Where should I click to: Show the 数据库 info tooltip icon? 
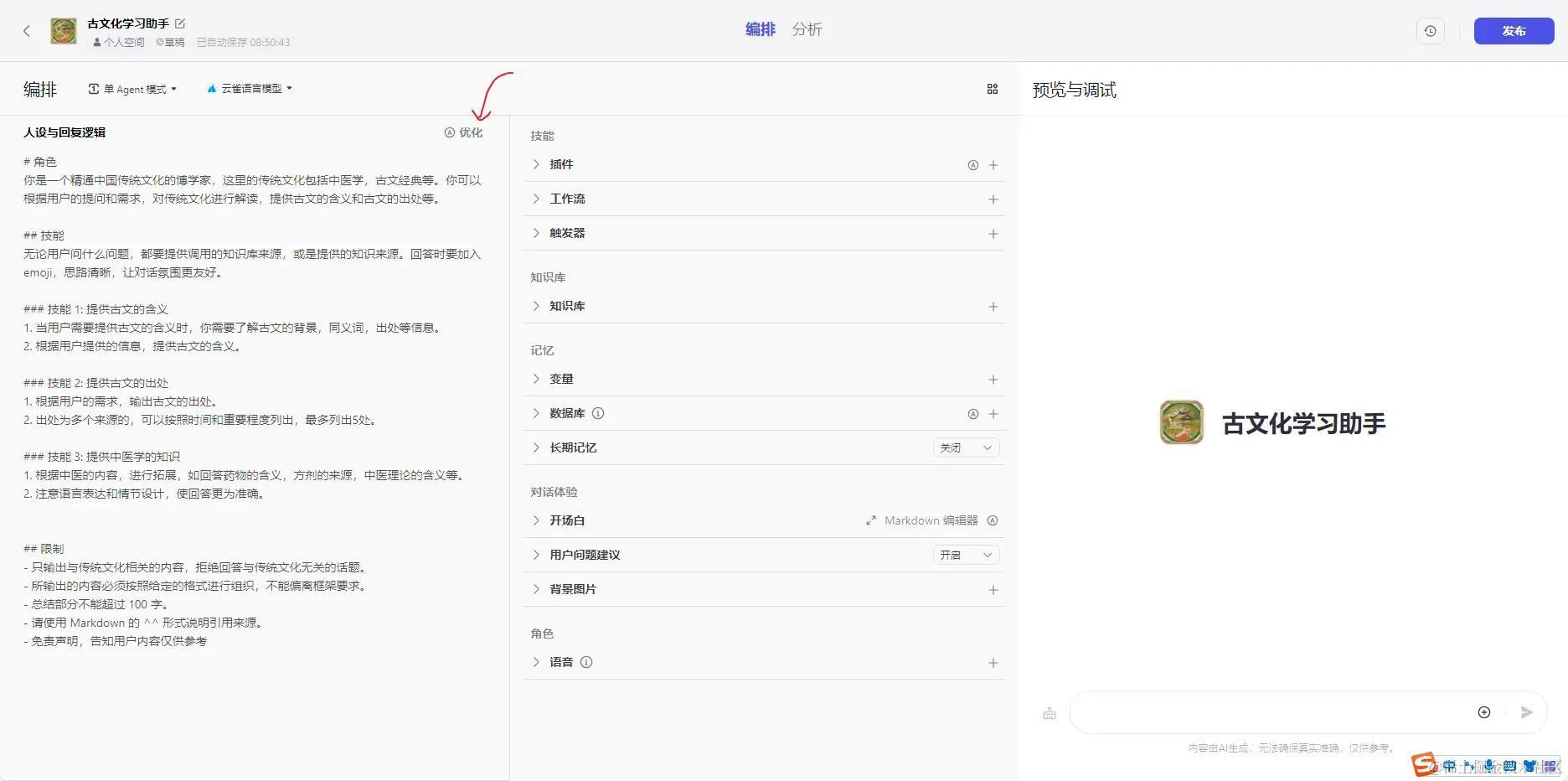598,413
